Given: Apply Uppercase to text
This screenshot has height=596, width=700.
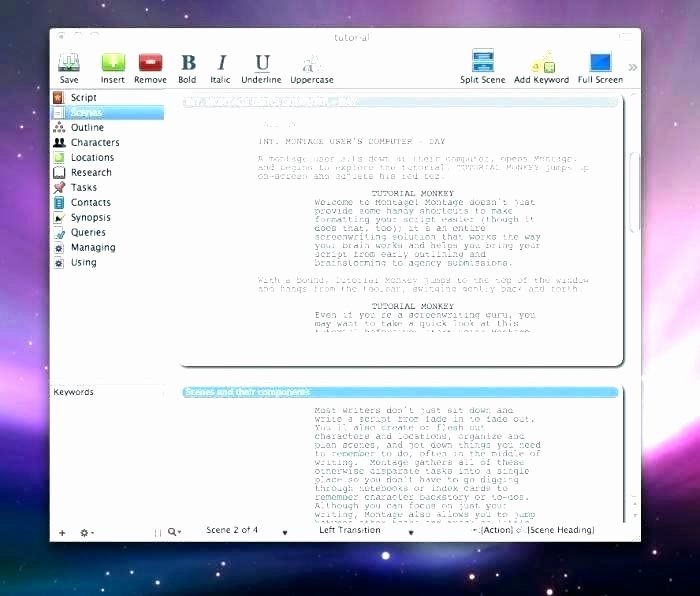Looking at the screenshot, I should [312, 67].
